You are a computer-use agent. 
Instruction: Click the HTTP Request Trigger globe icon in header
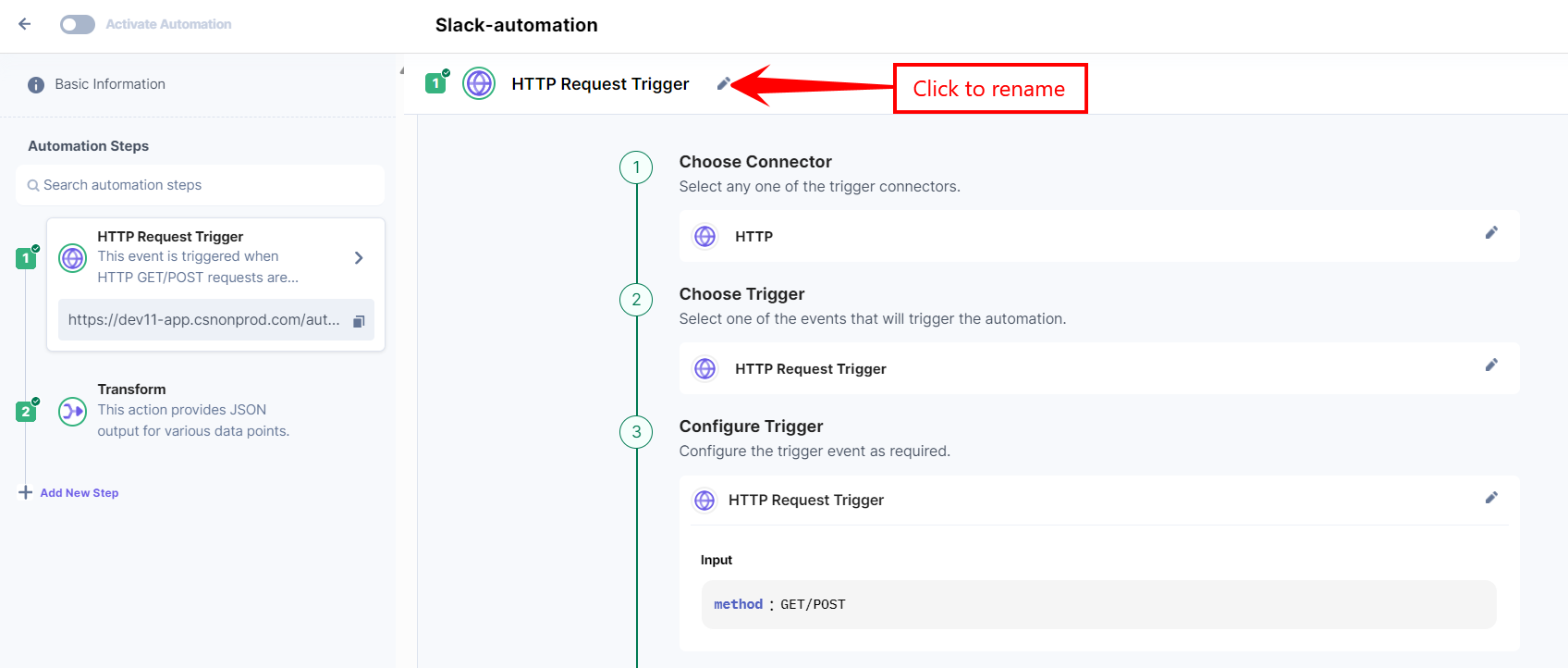[479, 83]
